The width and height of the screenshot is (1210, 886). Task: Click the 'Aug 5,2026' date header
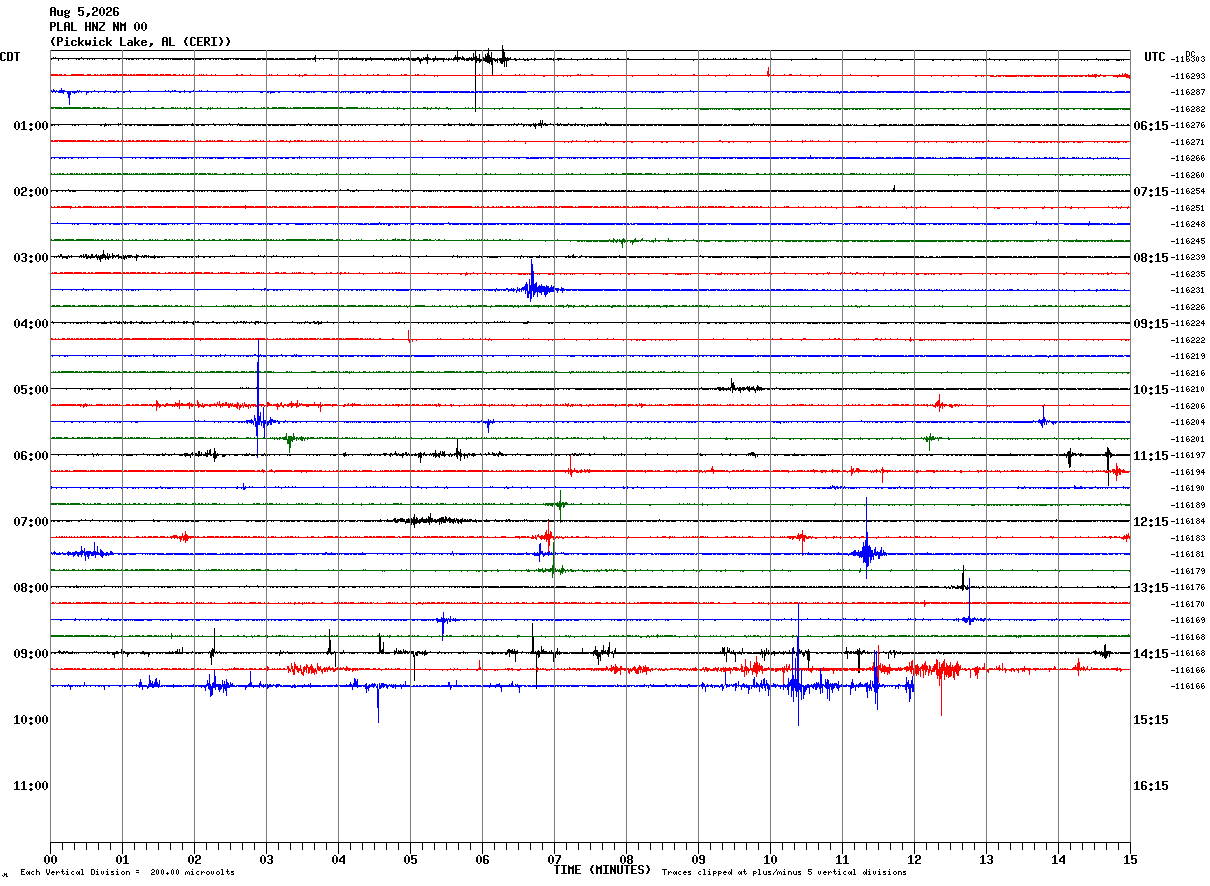tap(84, 12)
